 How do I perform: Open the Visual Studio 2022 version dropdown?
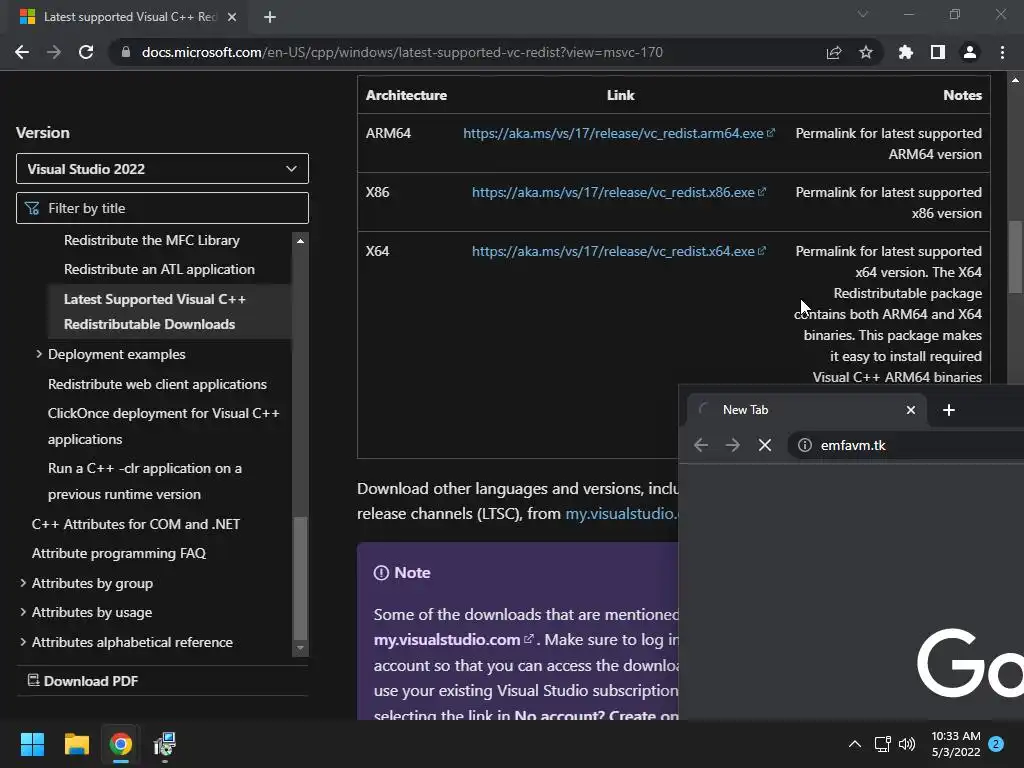coord(162,168)
